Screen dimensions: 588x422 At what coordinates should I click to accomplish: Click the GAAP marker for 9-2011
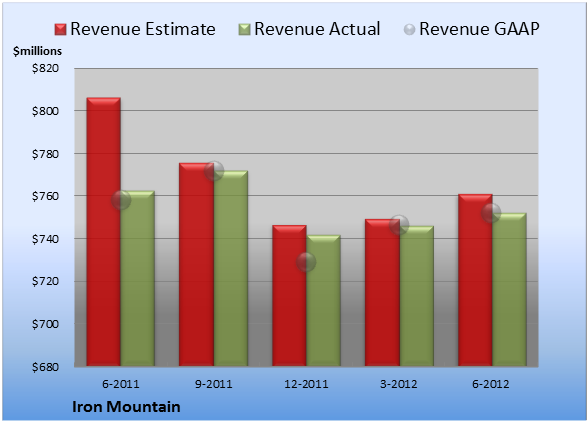[214, 171]
